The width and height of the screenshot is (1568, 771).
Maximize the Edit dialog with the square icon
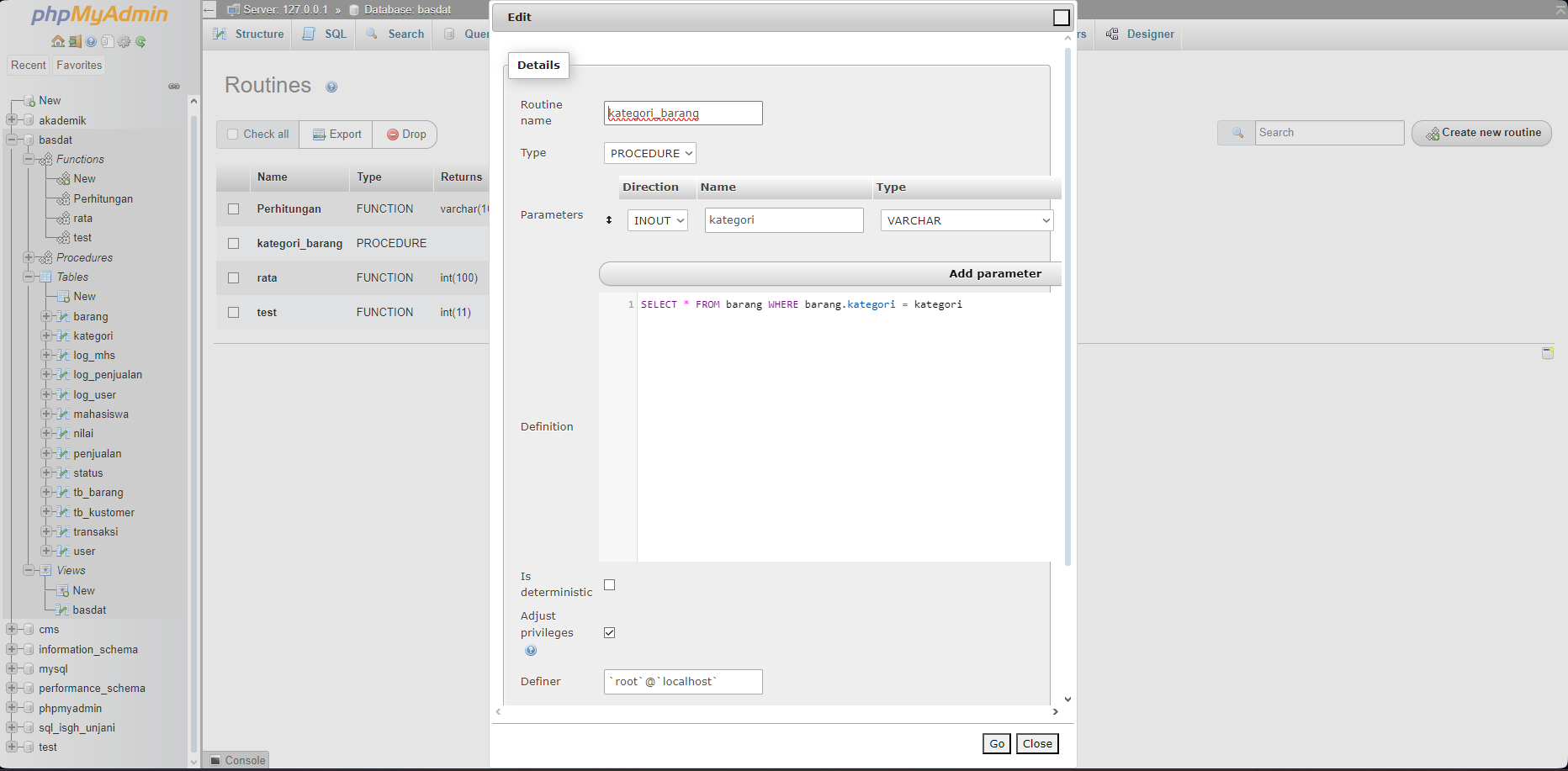click(x=1062, y=18)
